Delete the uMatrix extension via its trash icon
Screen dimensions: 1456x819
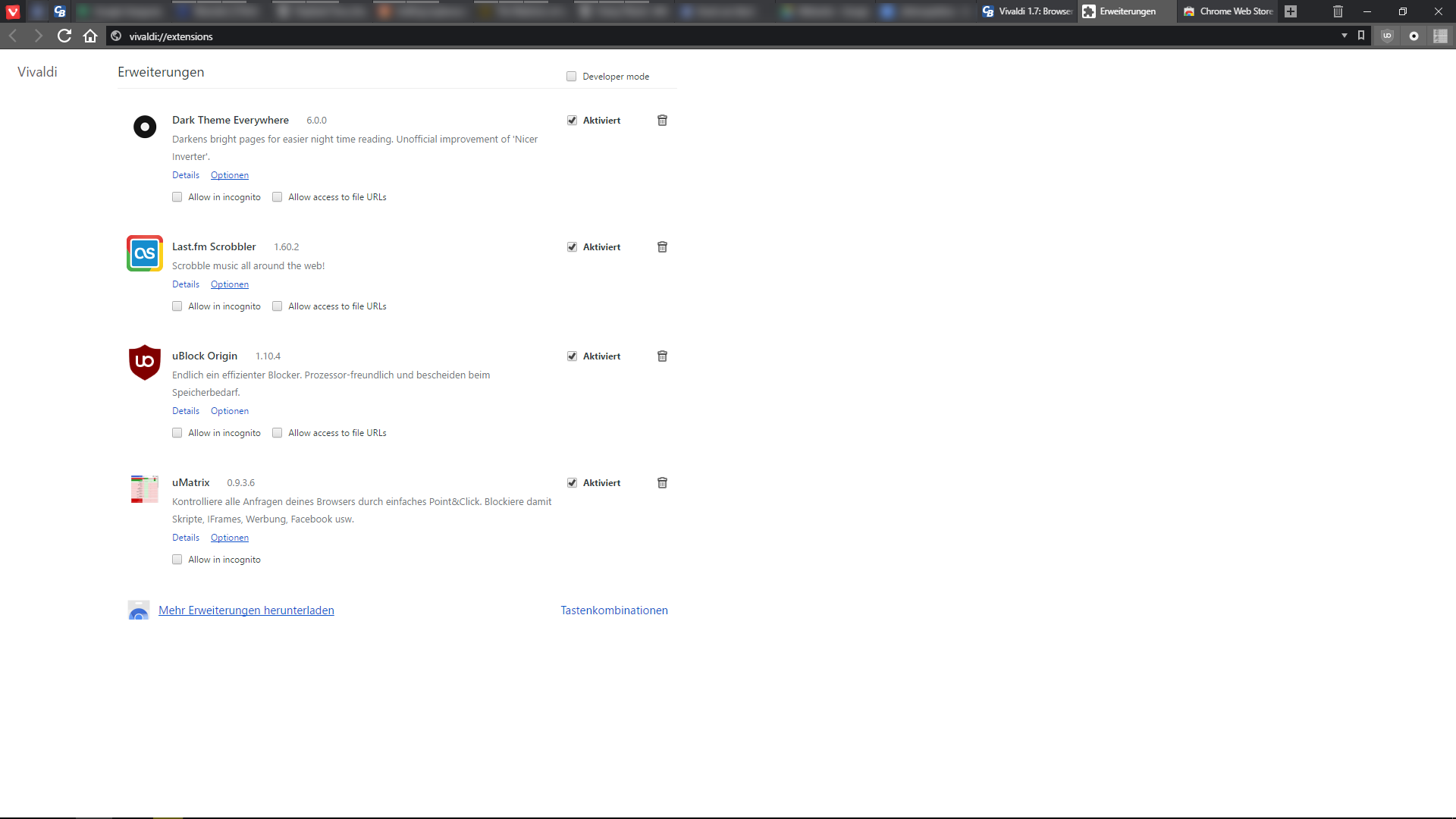pos(662,483)
